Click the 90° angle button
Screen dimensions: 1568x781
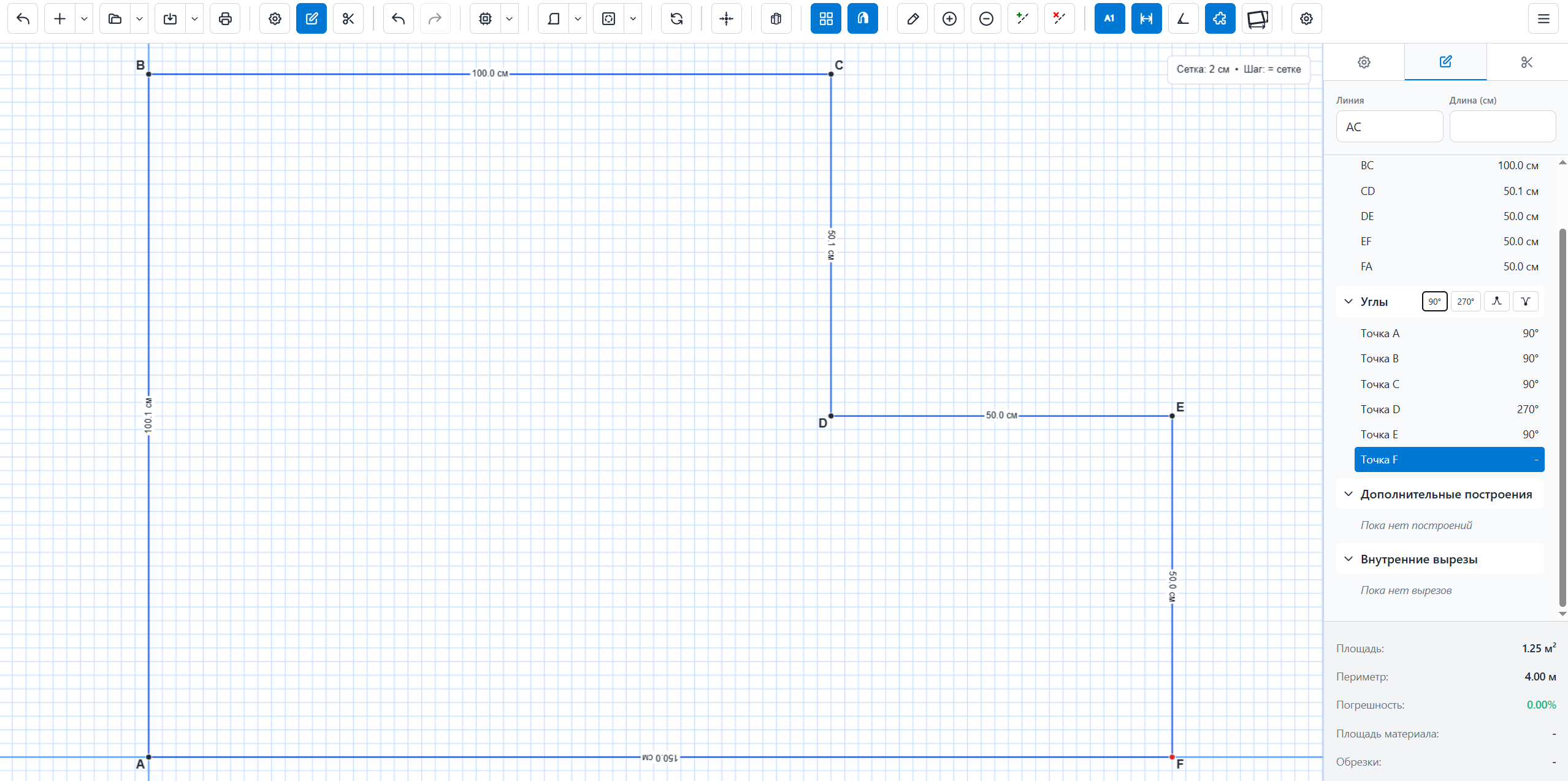pyautogui.click(x=1434, y=301)
